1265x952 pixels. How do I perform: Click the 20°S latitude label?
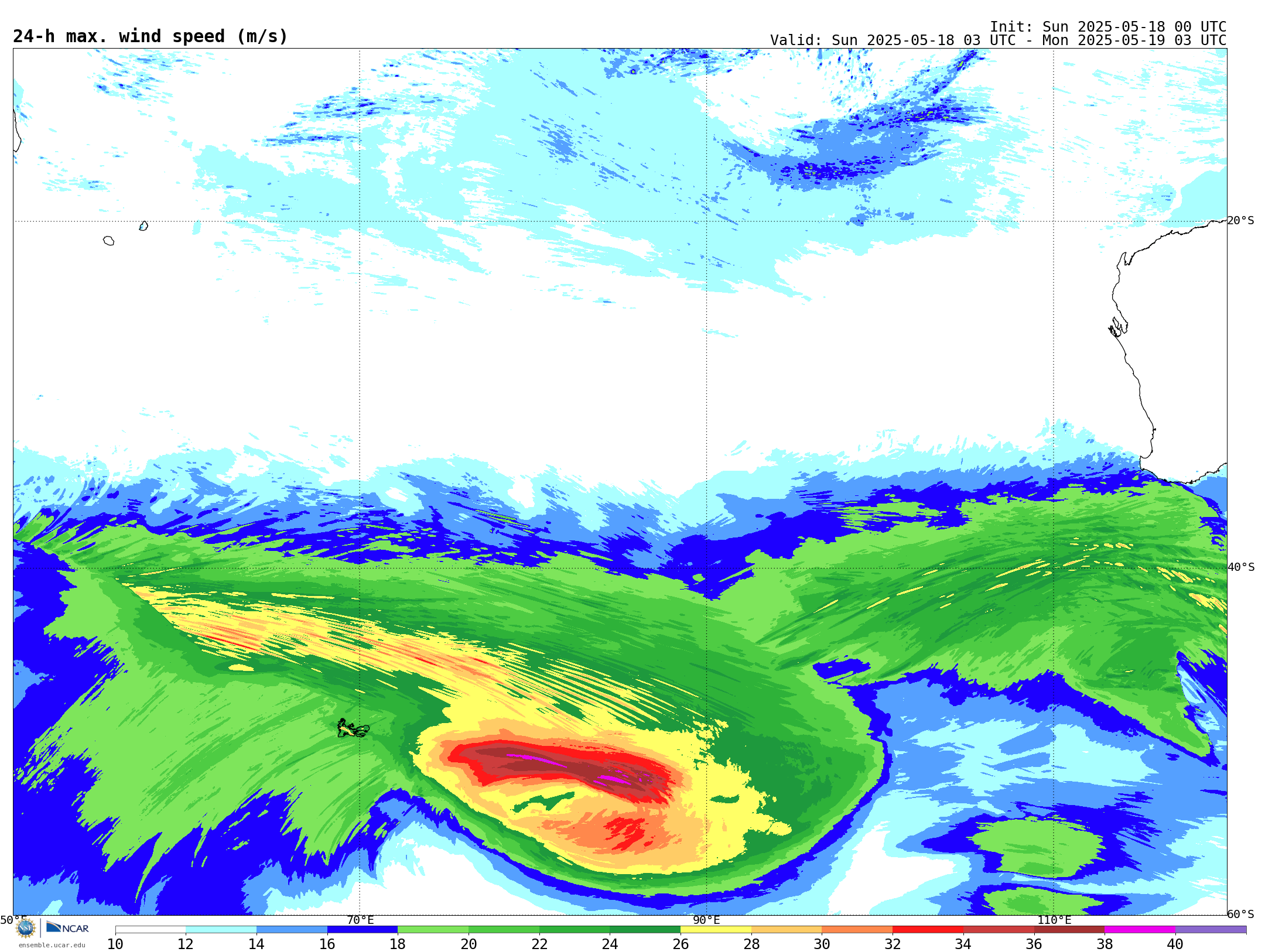(1240, 221)
